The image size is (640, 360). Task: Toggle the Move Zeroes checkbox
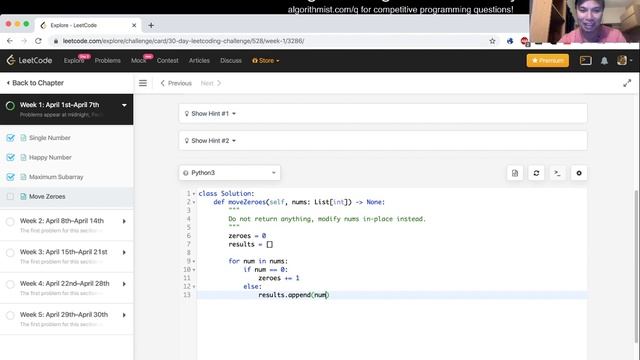[10, 197]
